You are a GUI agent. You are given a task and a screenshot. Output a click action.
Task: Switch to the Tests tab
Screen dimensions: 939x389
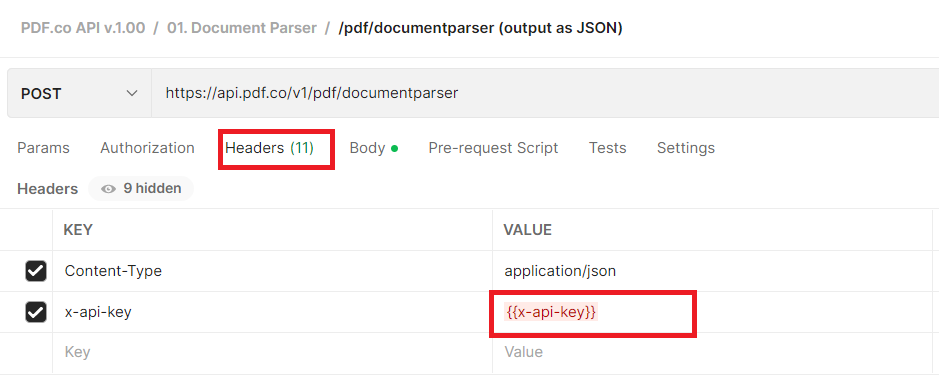[607, 148]
